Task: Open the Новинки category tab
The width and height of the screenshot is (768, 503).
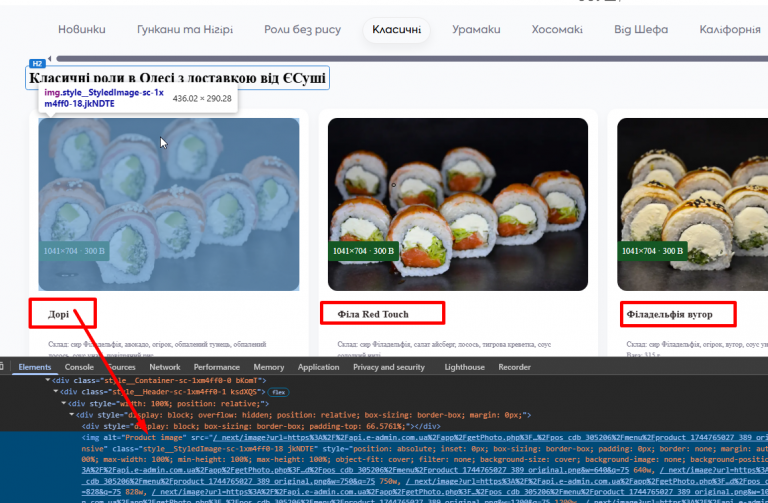Action: point(82,29)
